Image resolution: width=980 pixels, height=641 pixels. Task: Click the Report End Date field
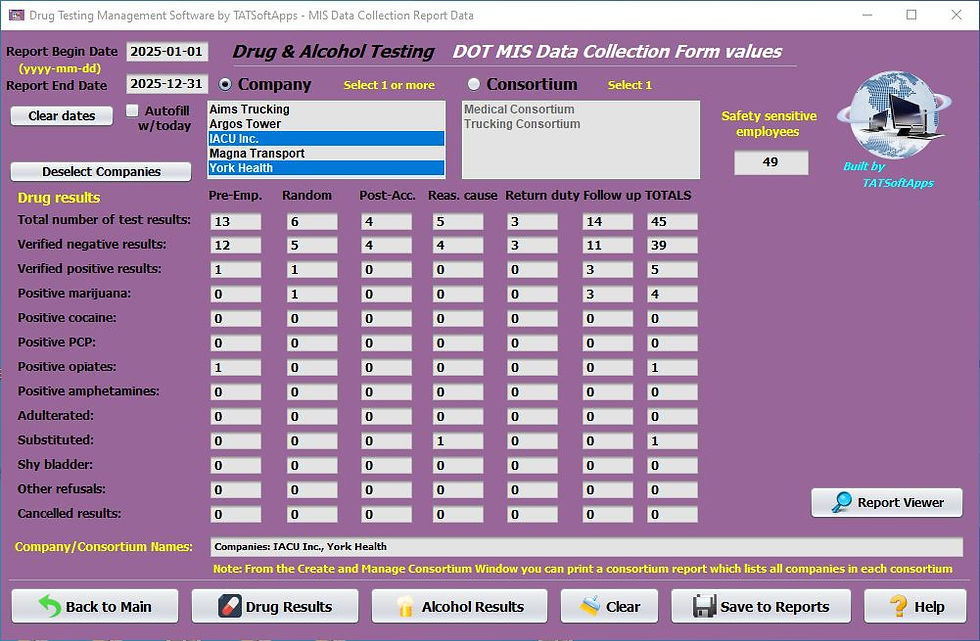coord(166,84)
